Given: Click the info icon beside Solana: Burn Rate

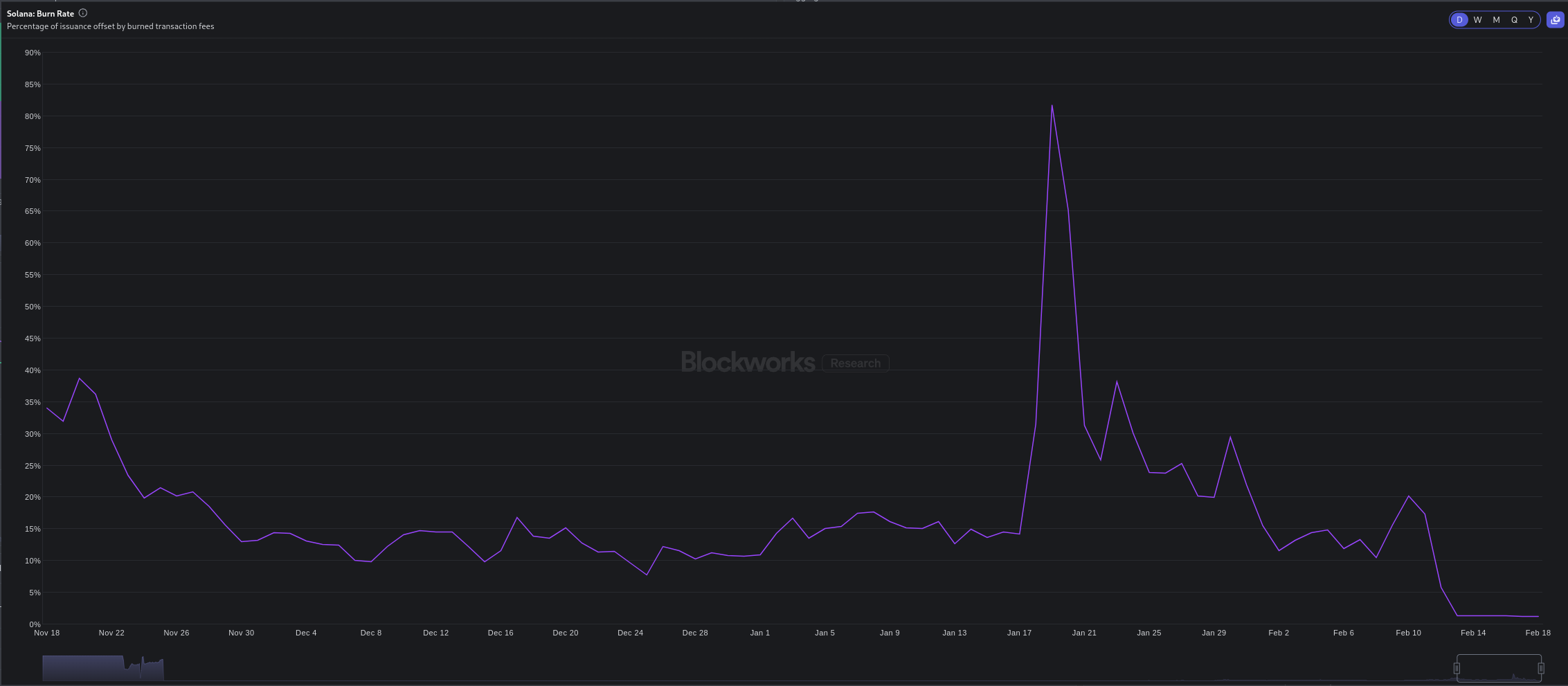Looking at the screenshot, I should pyautogui.click(x=83, y=13).
